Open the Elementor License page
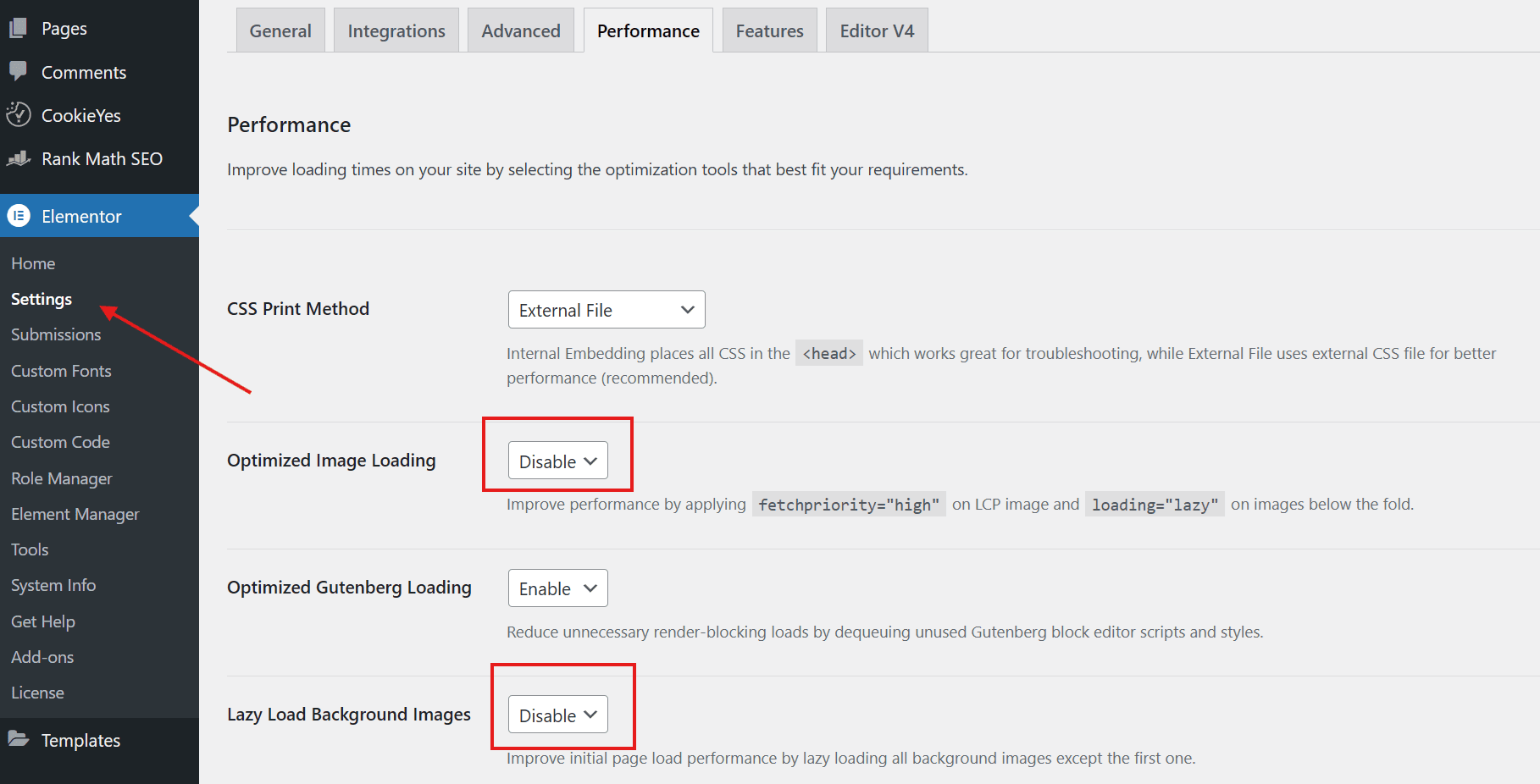1540x784 pixels. pyautogui.click(x=37, y=692)
